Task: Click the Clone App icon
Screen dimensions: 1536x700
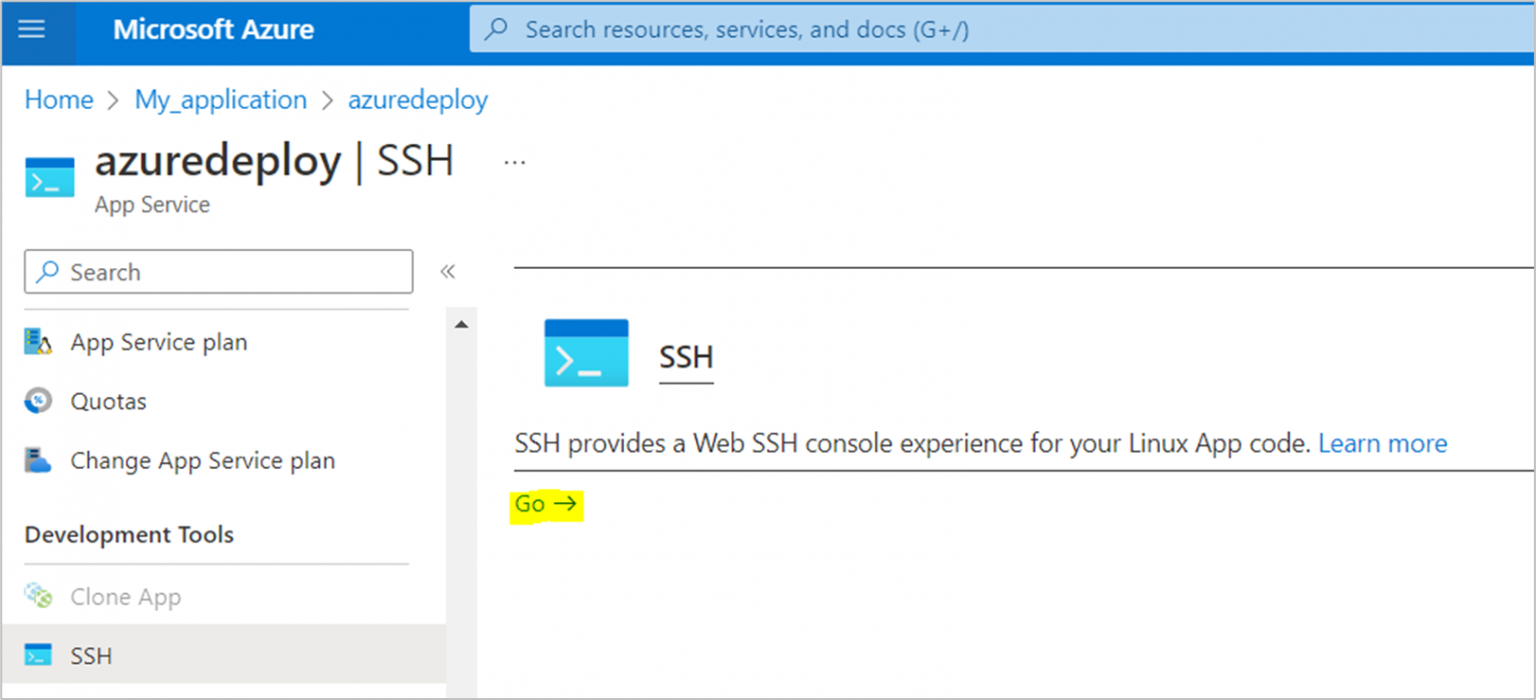Action: [x=36, y=596]
